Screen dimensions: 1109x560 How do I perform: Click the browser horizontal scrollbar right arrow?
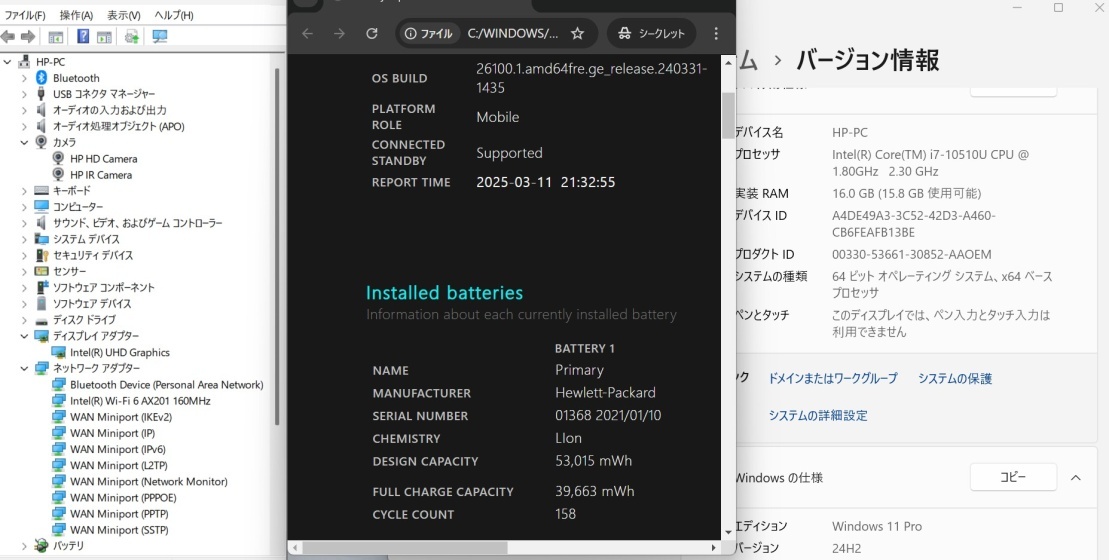713,547
